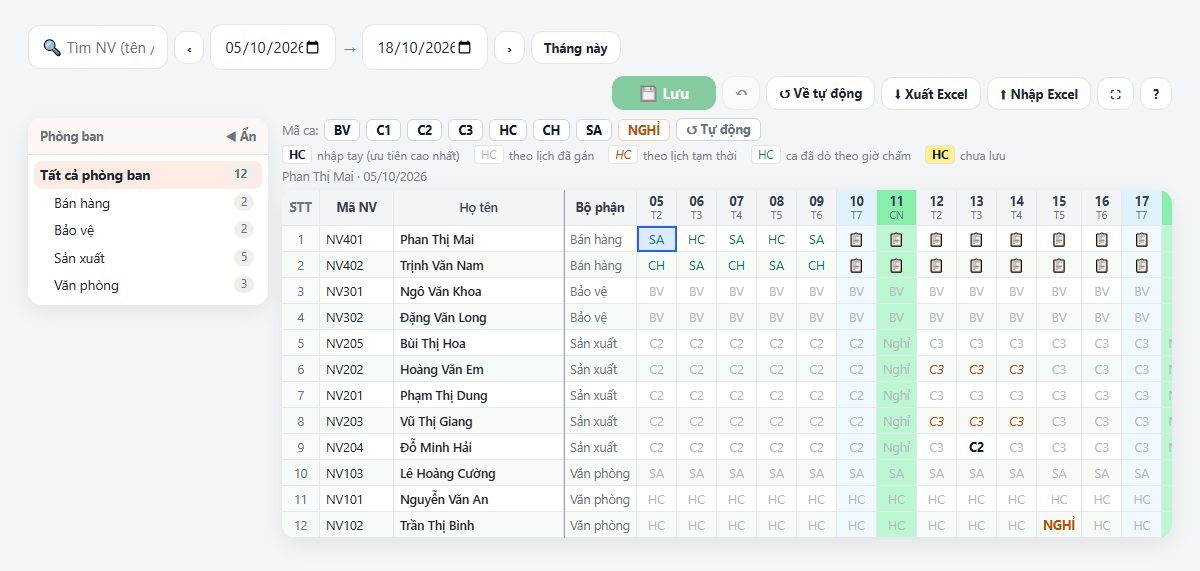Focus the employee search field

point(98,47)
